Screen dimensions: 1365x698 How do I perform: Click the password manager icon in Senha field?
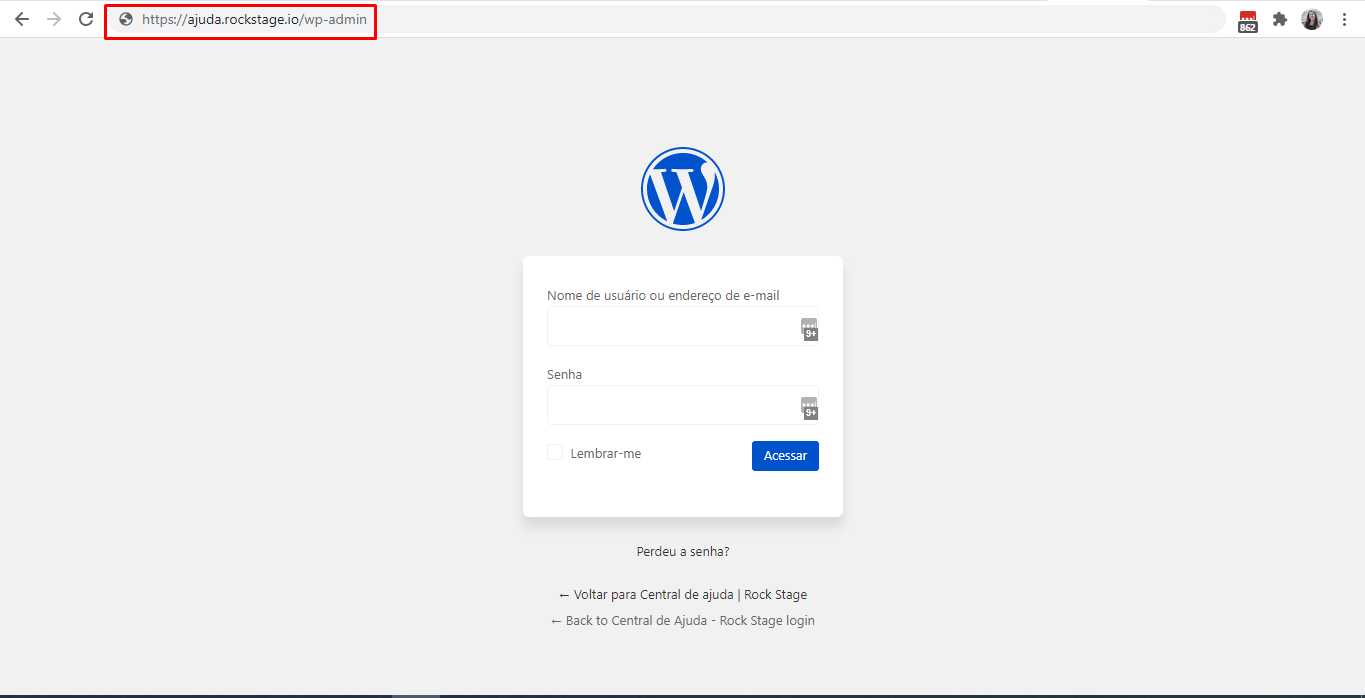pyautogui.click(x=809, y=407)
